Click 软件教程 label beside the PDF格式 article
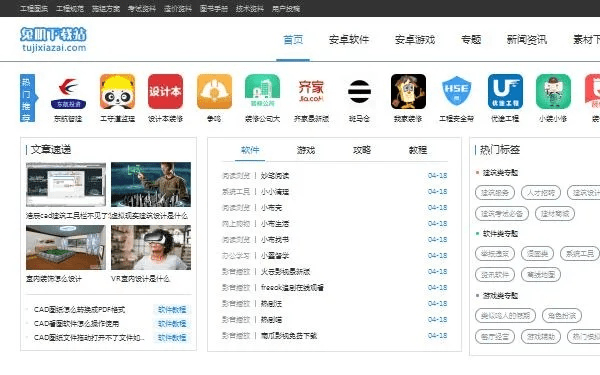Screen dimensions: 600x375 pos(172,310)
